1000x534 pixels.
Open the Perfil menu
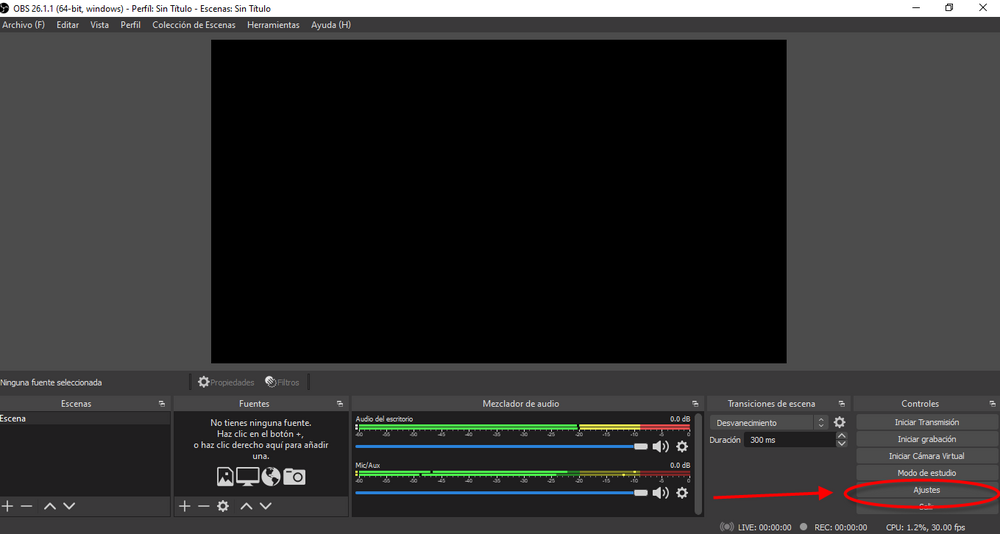[131, 25]
